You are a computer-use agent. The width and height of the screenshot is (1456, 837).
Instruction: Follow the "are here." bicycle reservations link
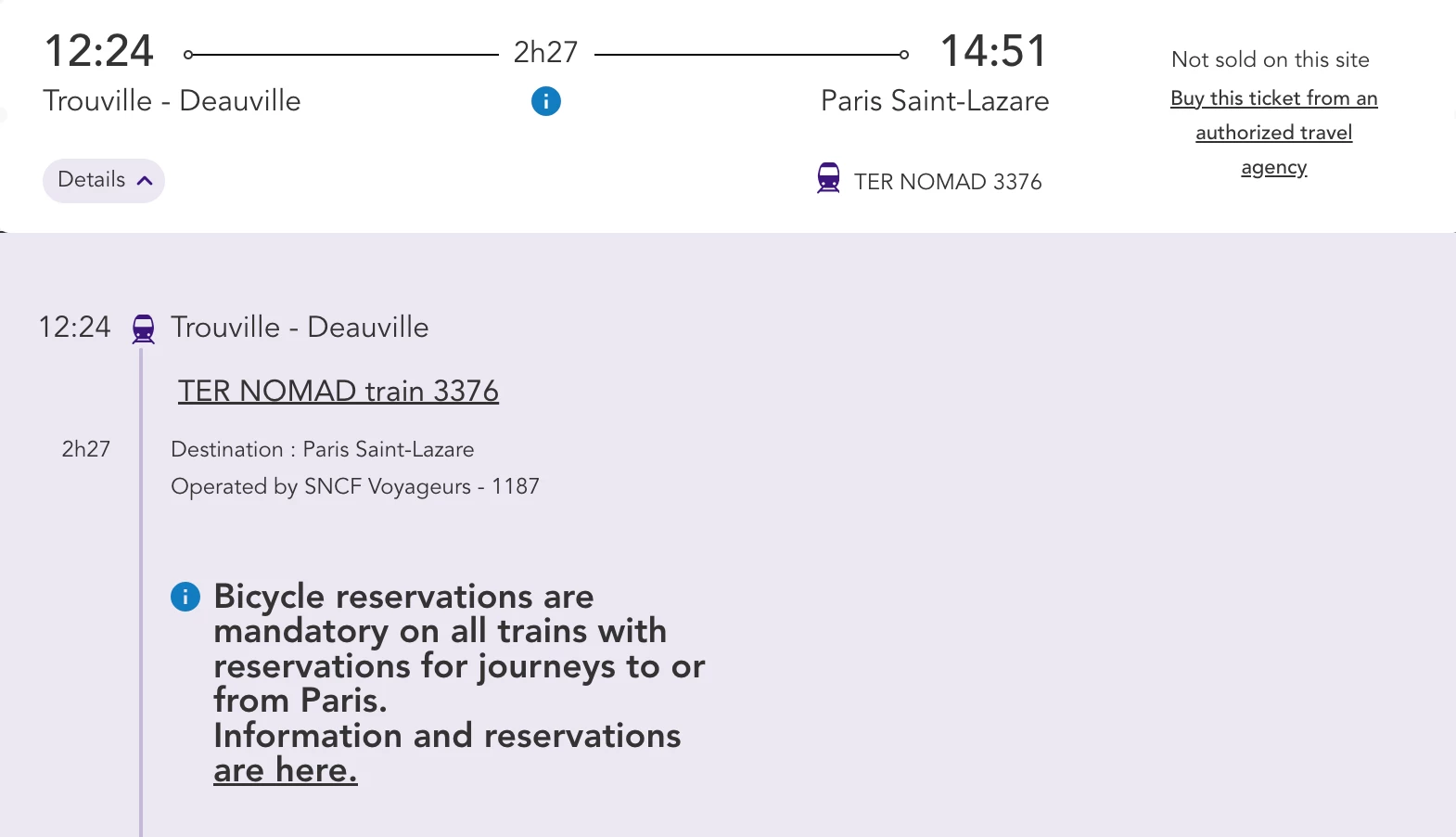coord(286,770)
